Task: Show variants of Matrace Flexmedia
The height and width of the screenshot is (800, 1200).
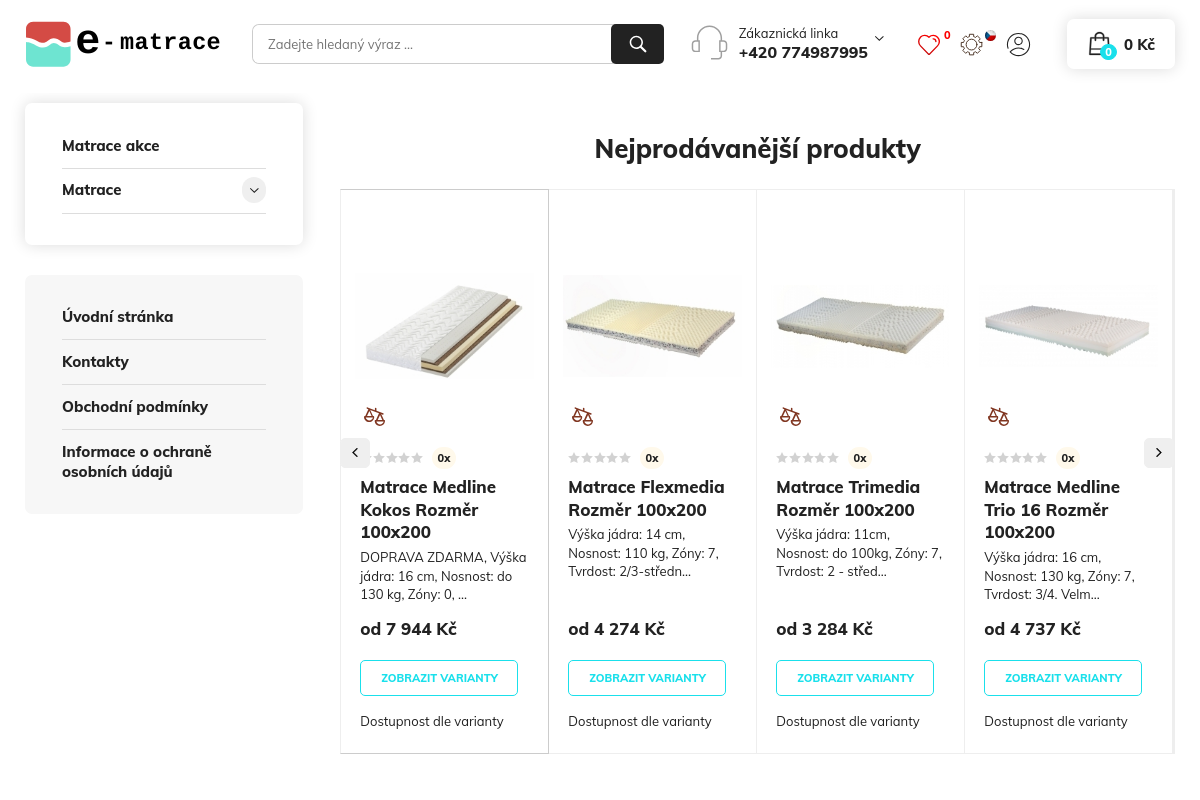Action: tap(647, 678)
